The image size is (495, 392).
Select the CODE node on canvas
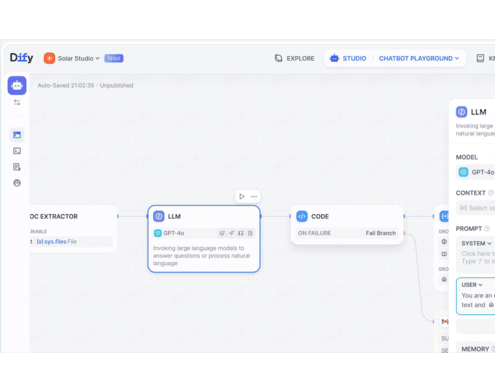tap(347, 225)
